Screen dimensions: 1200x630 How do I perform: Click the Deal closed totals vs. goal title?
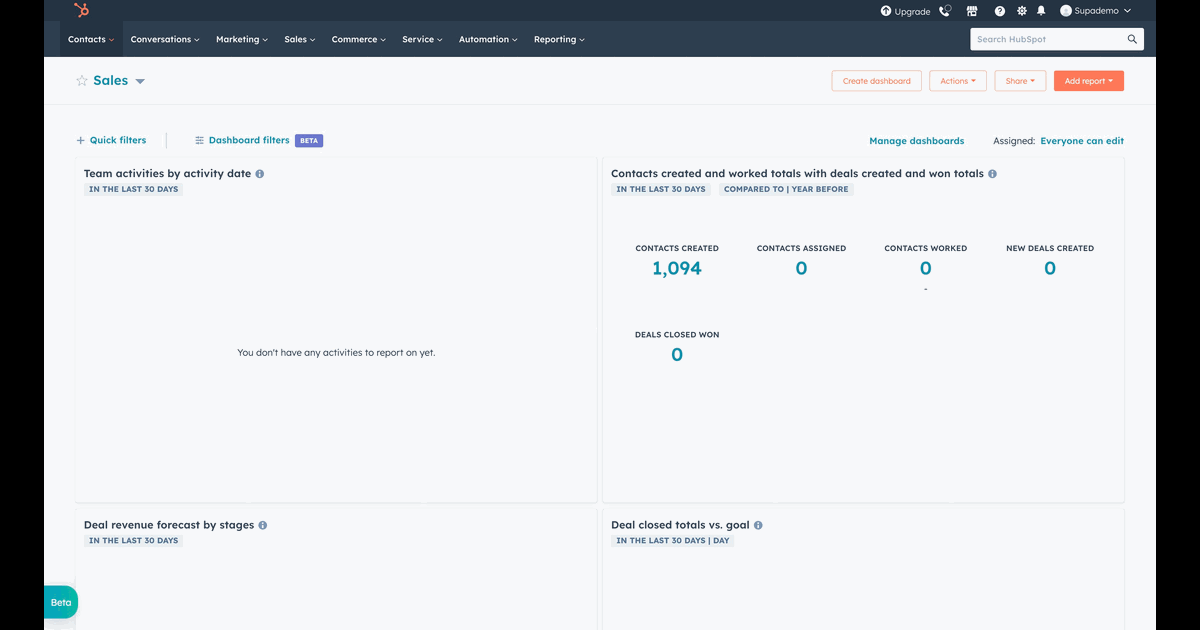coord(680,525)
